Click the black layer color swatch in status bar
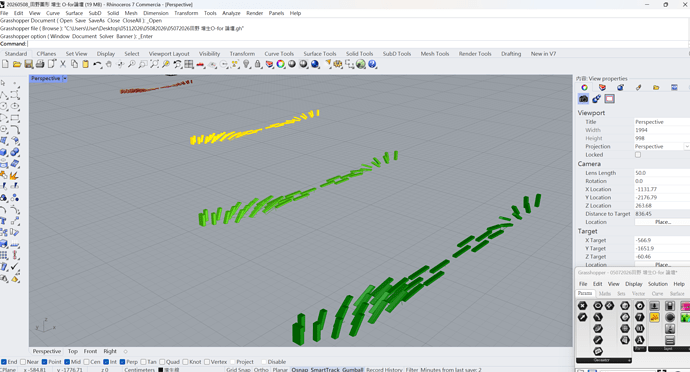Image resolution: width=690 pixels, height=372 pixels. click(x=161, y=370)
